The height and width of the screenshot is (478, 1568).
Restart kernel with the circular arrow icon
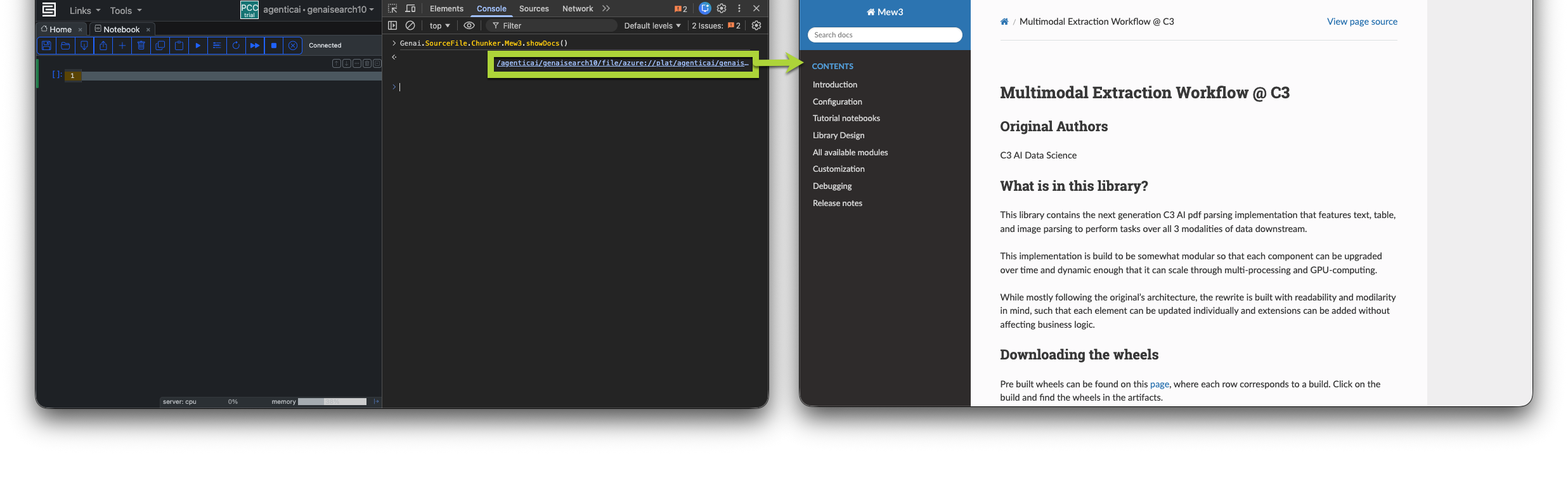click(236, 46)
